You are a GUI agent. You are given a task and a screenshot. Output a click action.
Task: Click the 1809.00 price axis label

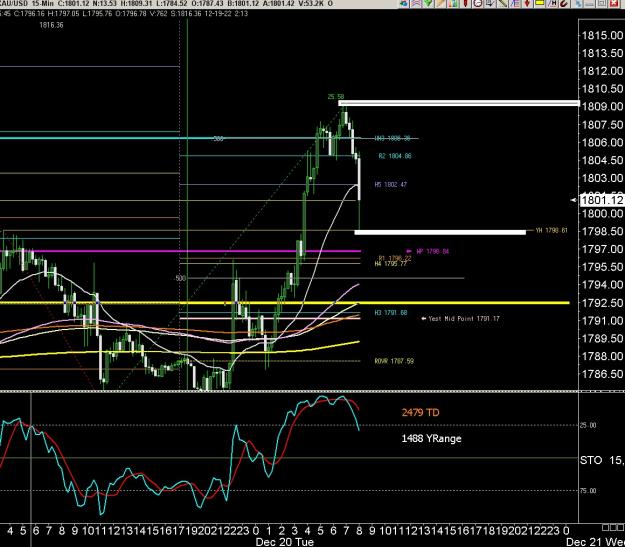[x=602, y=106]
